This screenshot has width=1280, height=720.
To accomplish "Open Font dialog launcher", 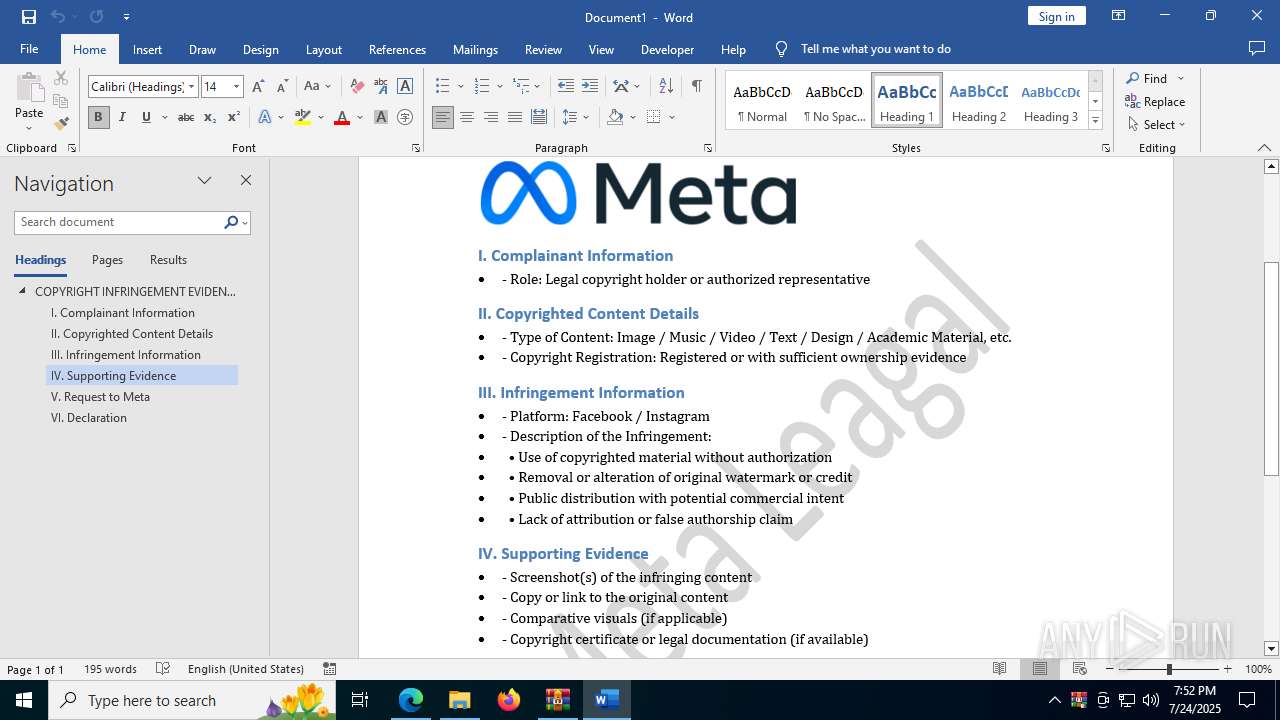I will (416, 148).
